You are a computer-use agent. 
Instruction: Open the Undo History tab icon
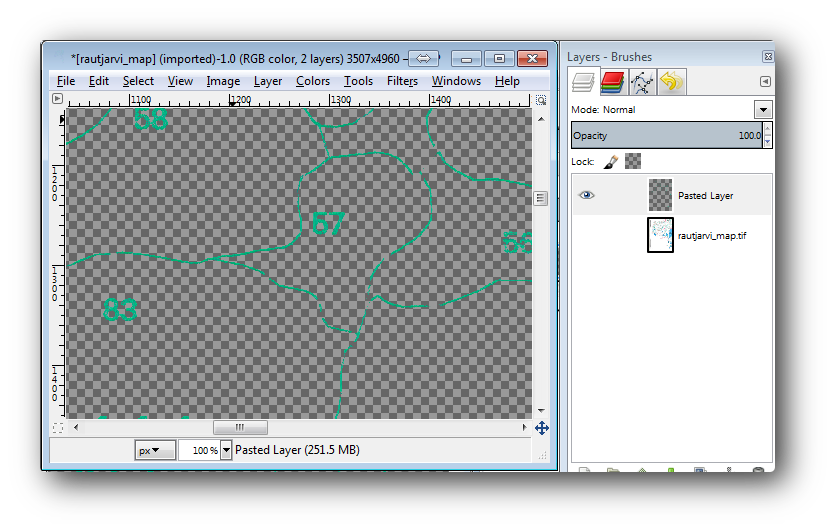[x=670, y=82]
